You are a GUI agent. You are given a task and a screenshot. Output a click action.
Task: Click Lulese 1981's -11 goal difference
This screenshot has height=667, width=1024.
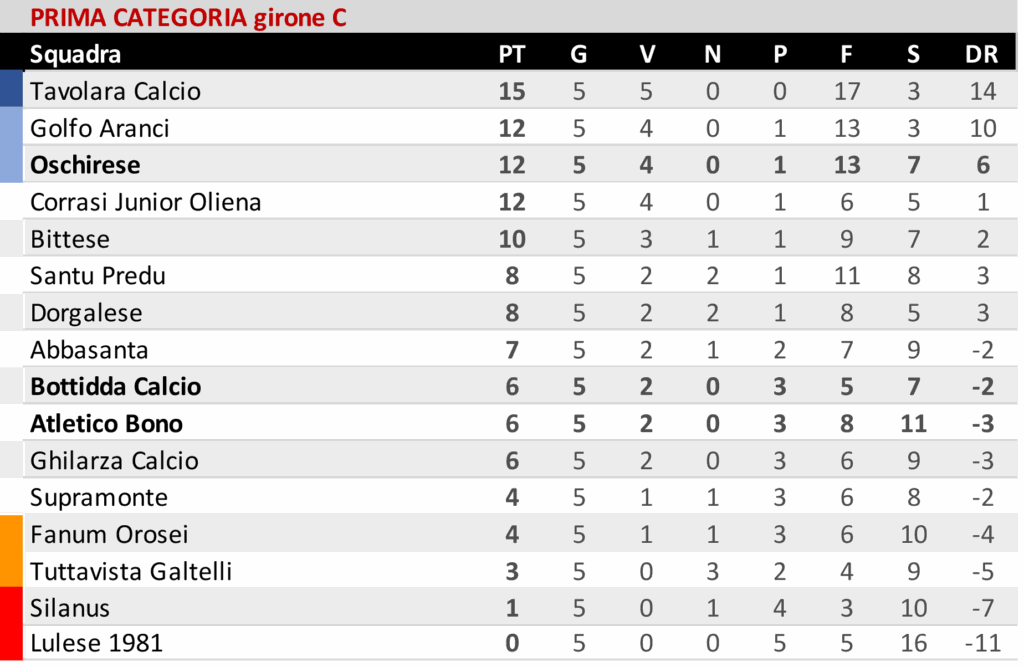(x=982, y=643)
